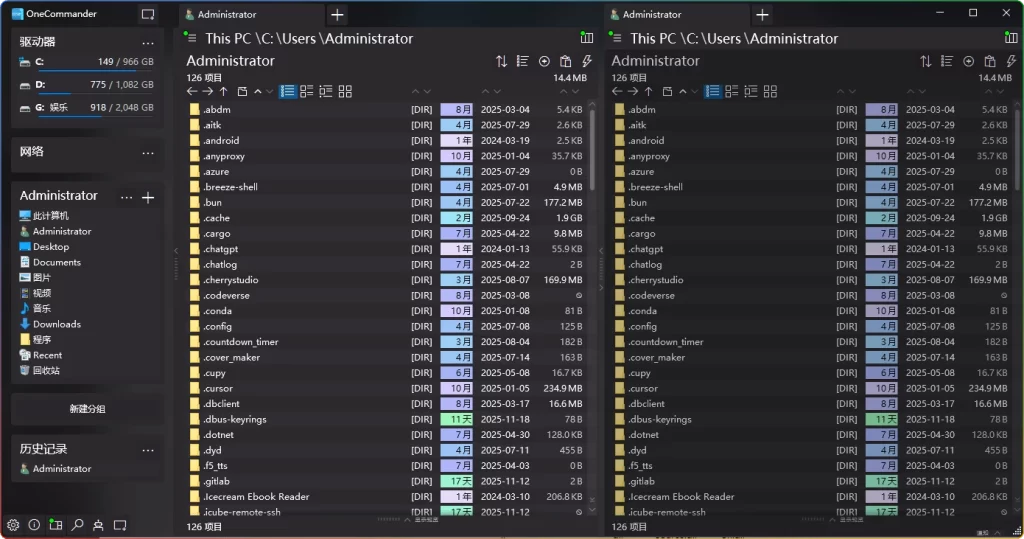Click the new item plus-circle in right pane
The height and width of the screenshot is (539, 1024).
(968, 61)
